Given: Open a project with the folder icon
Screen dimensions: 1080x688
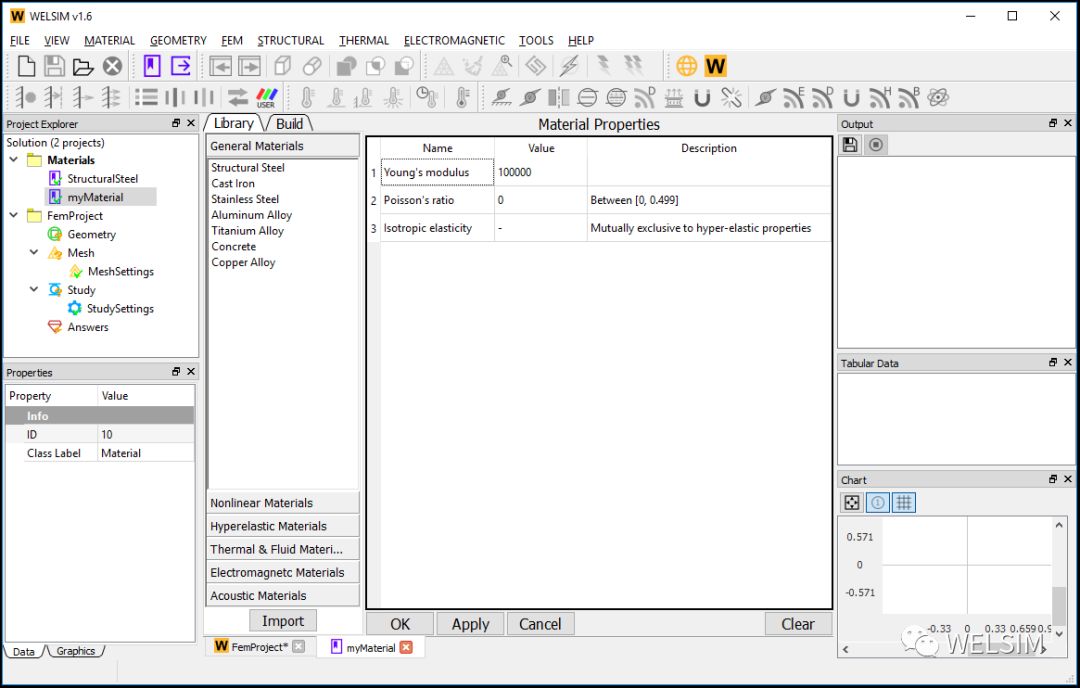Looking at the screenshot, I should click(x=83, y=66).
